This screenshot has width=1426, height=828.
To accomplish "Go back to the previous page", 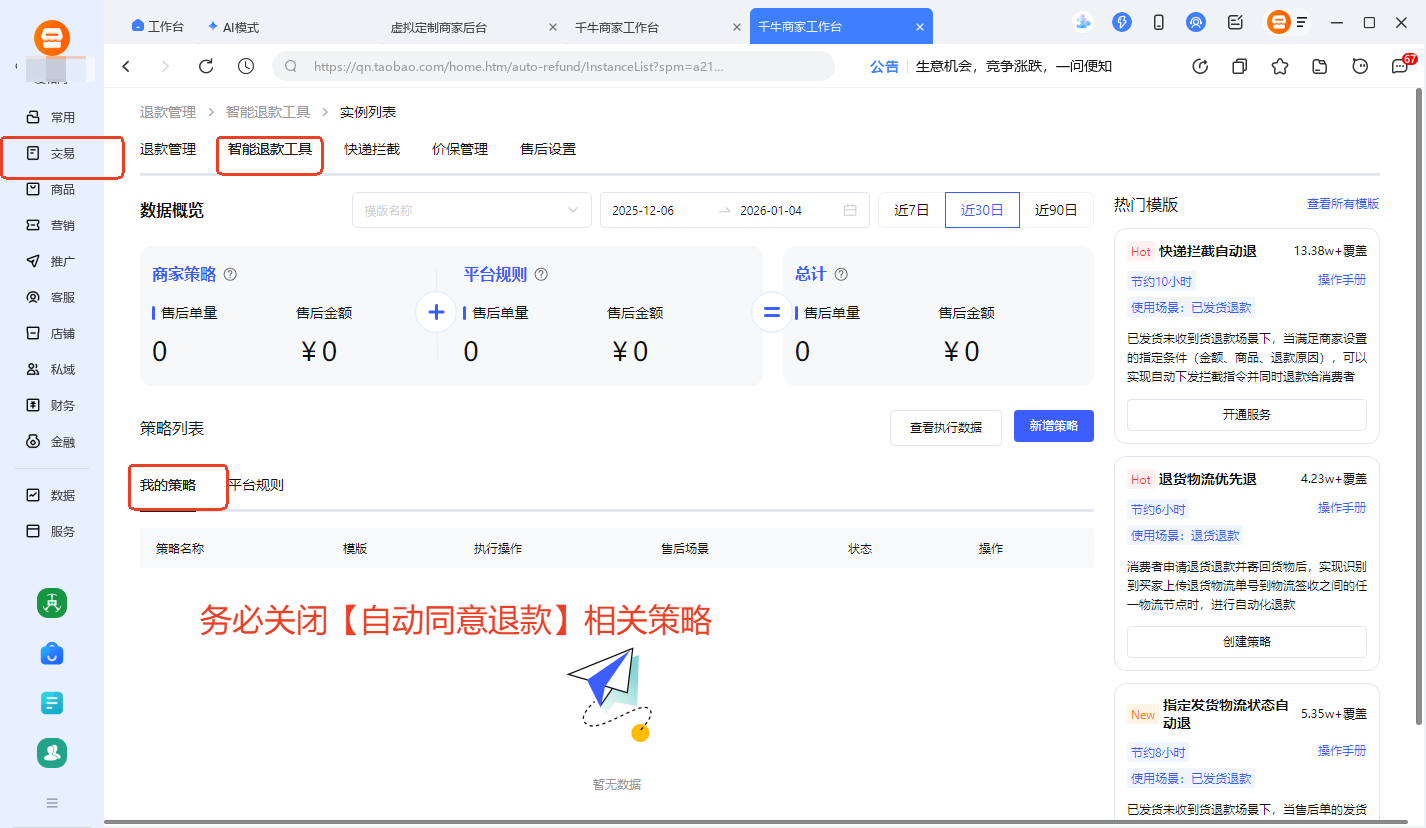I will click(126, 66).
